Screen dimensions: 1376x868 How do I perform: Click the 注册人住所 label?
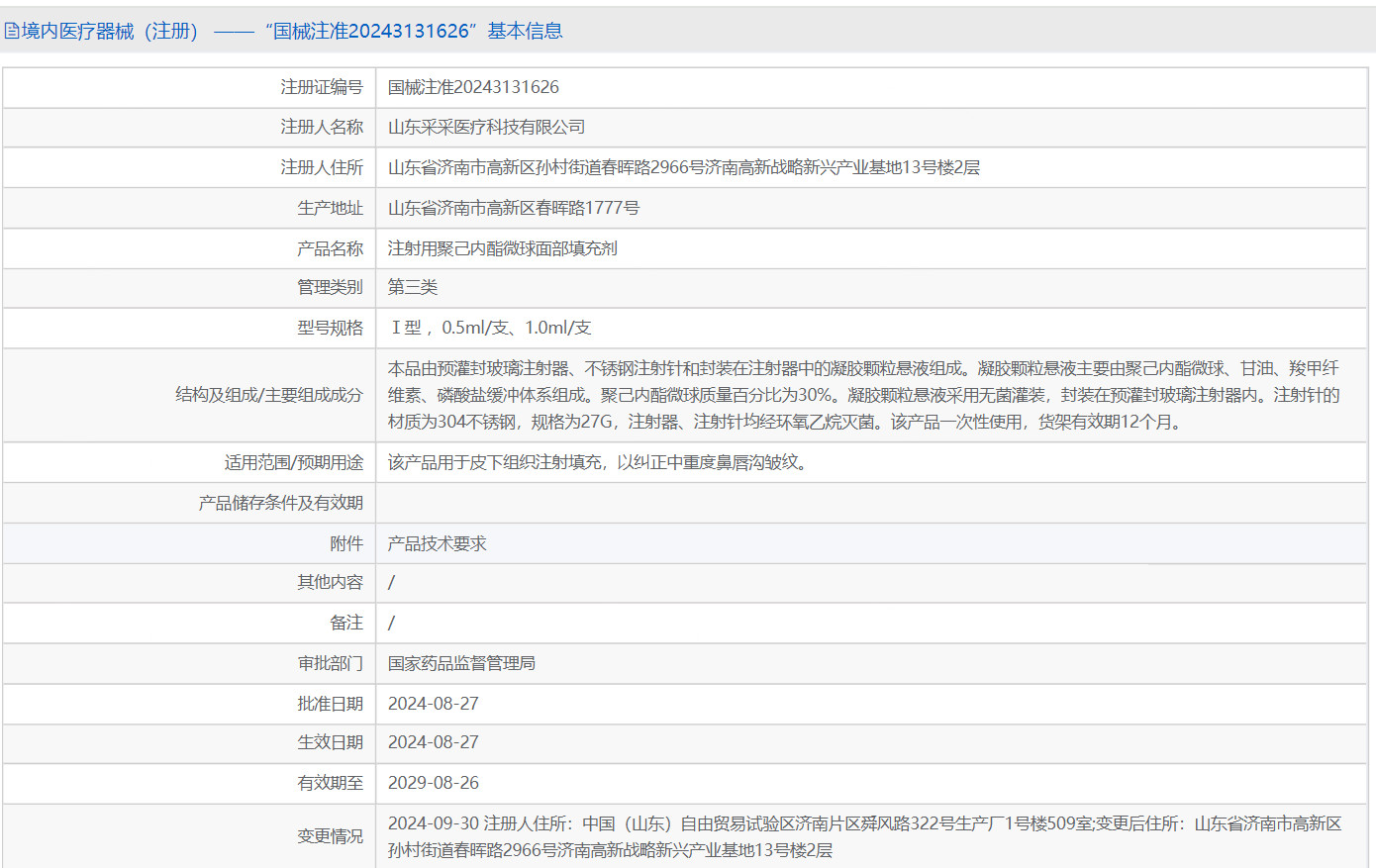click(x=322, y=167)
